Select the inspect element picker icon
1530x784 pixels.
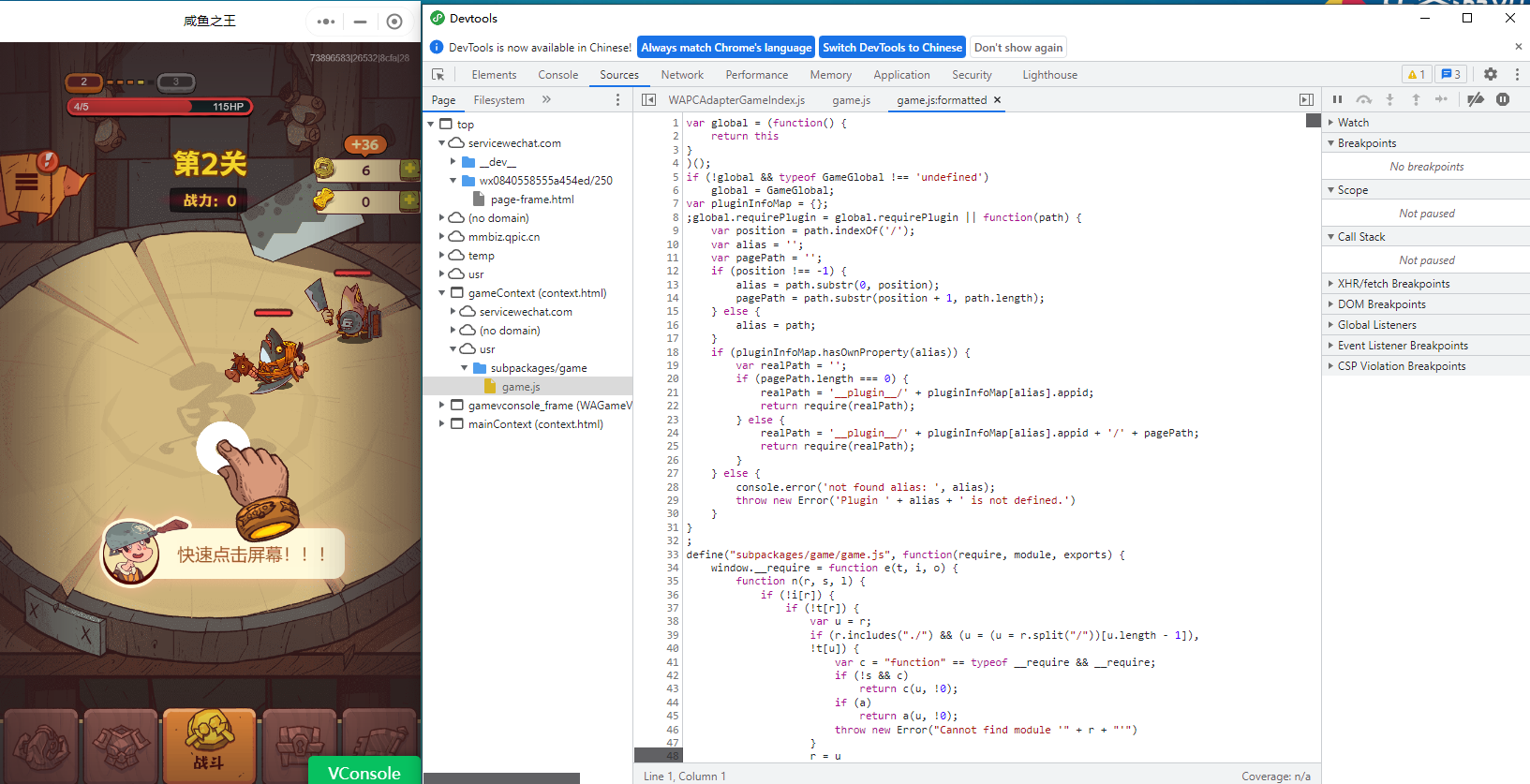click(x=438, y=75)
